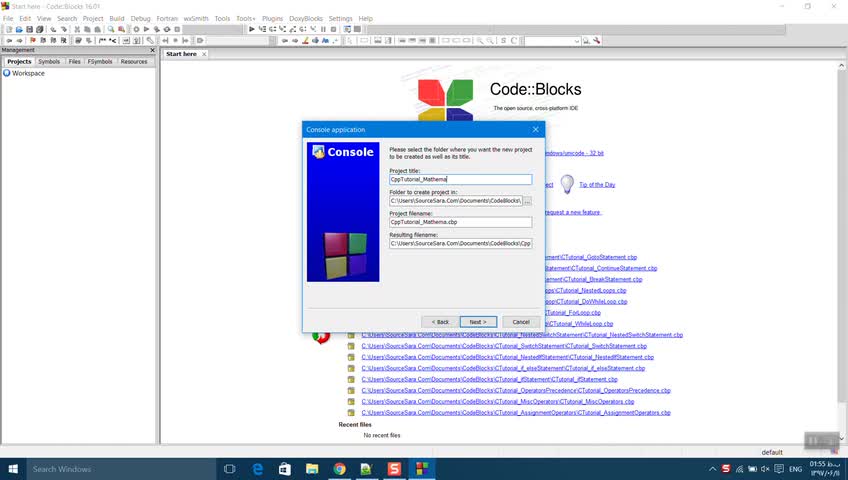Click the Debug / Continue play icon
Screen dimensions: 848x480
251,29
